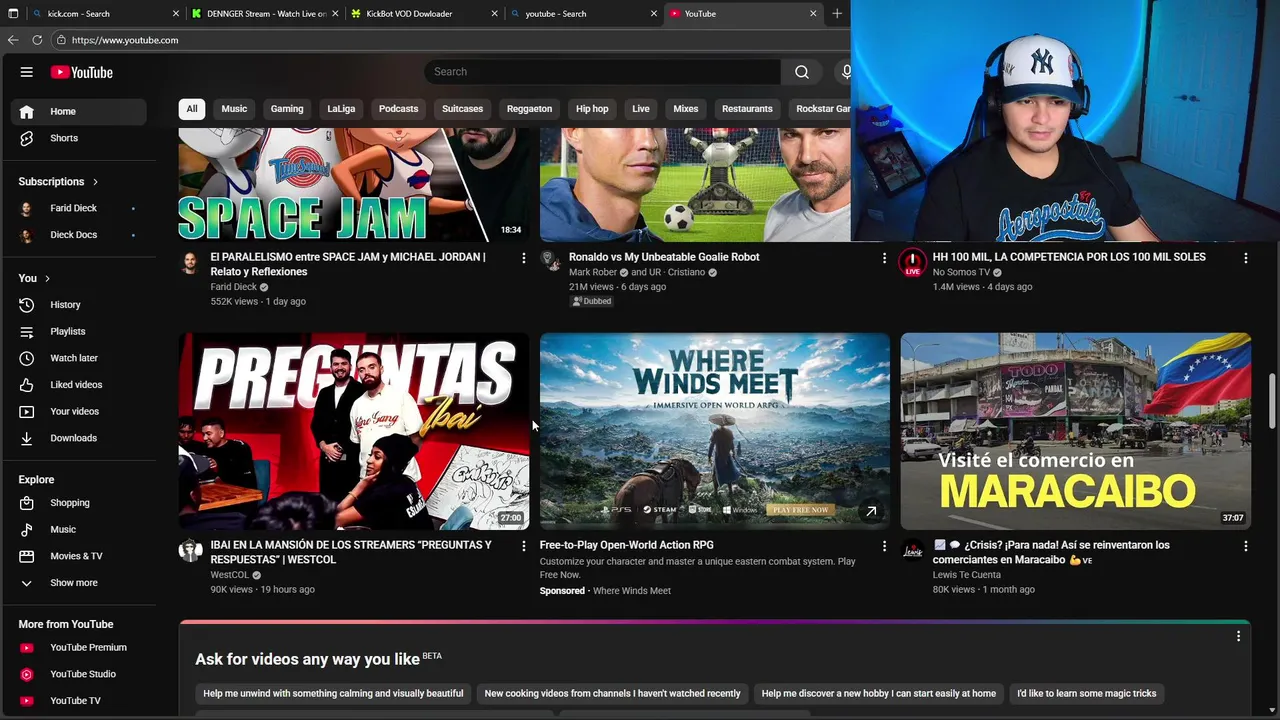Expand the You section chevron

pos(47,278)
